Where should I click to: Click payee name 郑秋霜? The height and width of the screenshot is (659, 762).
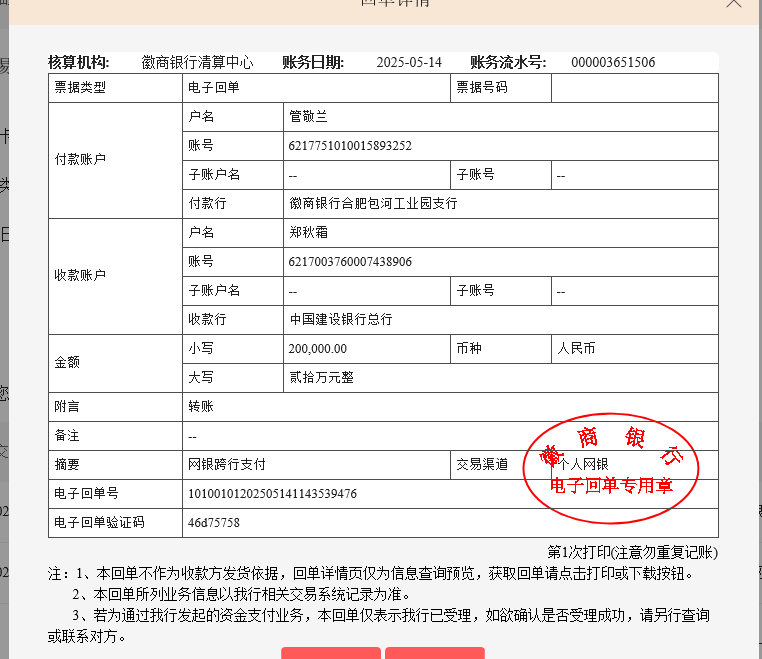coord(308,233)
